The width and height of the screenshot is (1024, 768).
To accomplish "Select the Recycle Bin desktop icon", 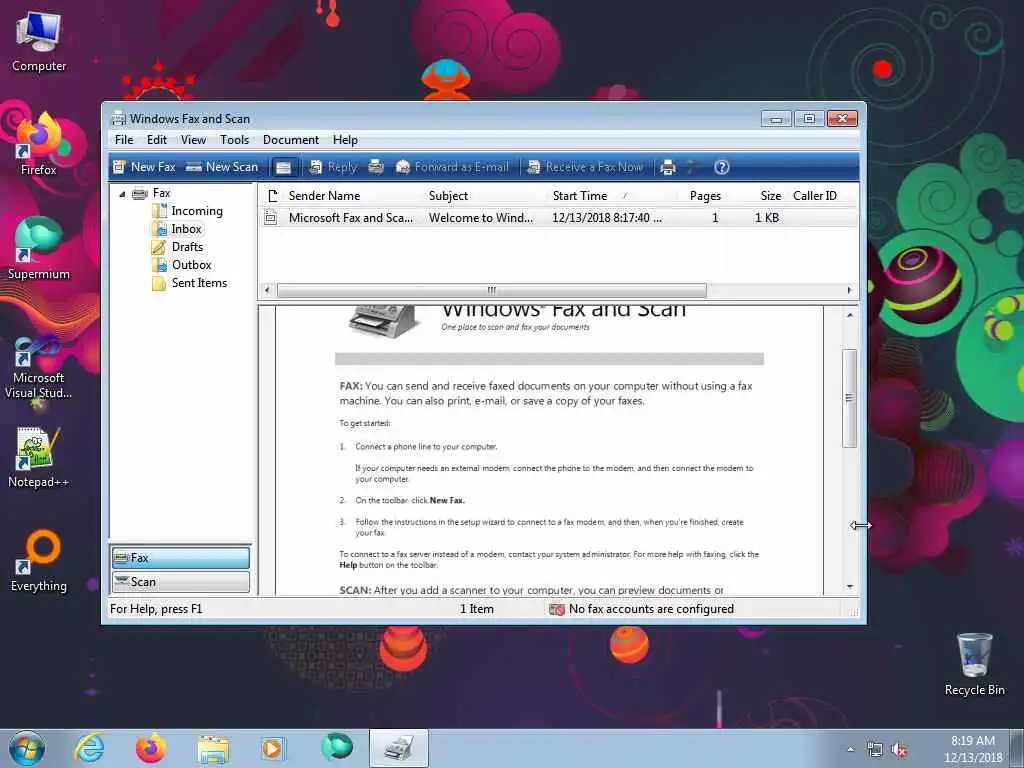I will click(x=974, y=664).
